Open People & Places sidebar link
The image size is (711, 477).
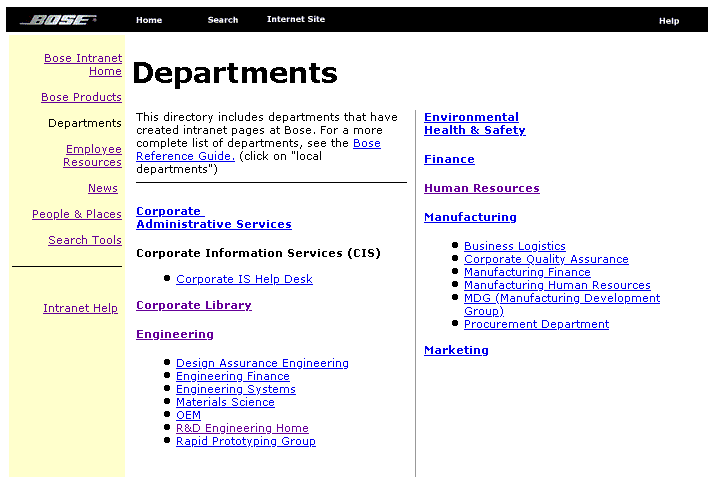click(77, 214)
